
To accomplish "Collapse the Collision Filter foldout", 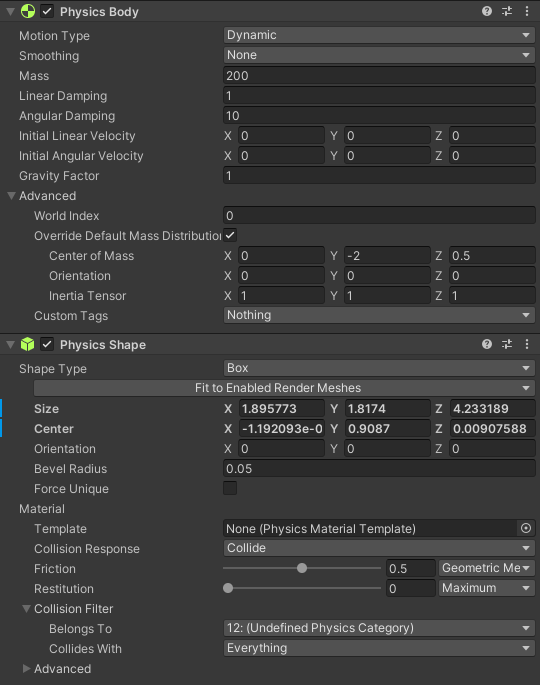I will [x=26, y=609].
